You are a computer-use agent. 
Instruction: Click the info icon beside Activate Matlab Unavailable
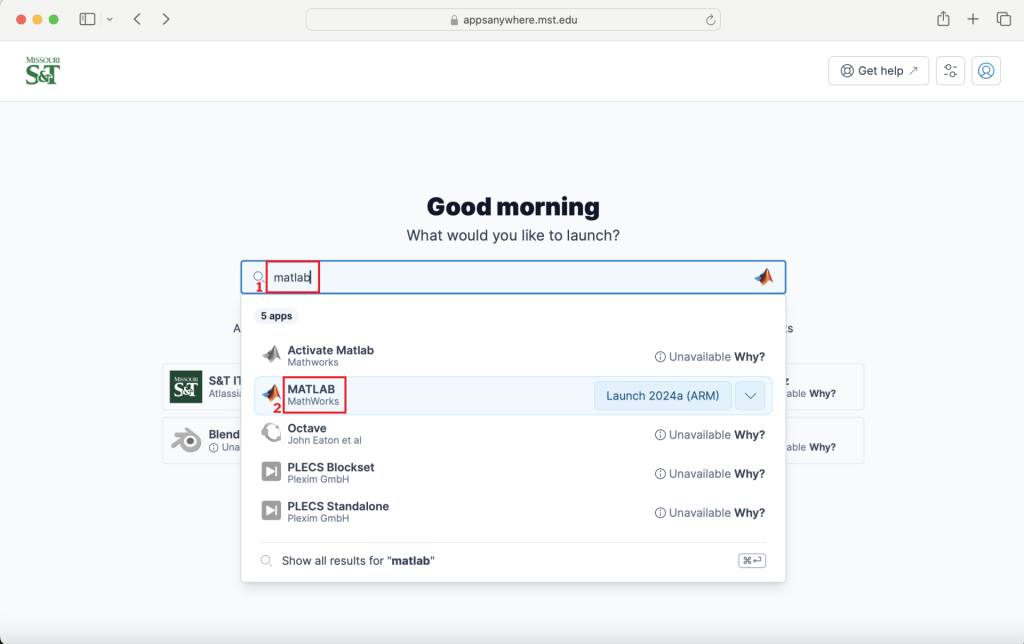660,357
